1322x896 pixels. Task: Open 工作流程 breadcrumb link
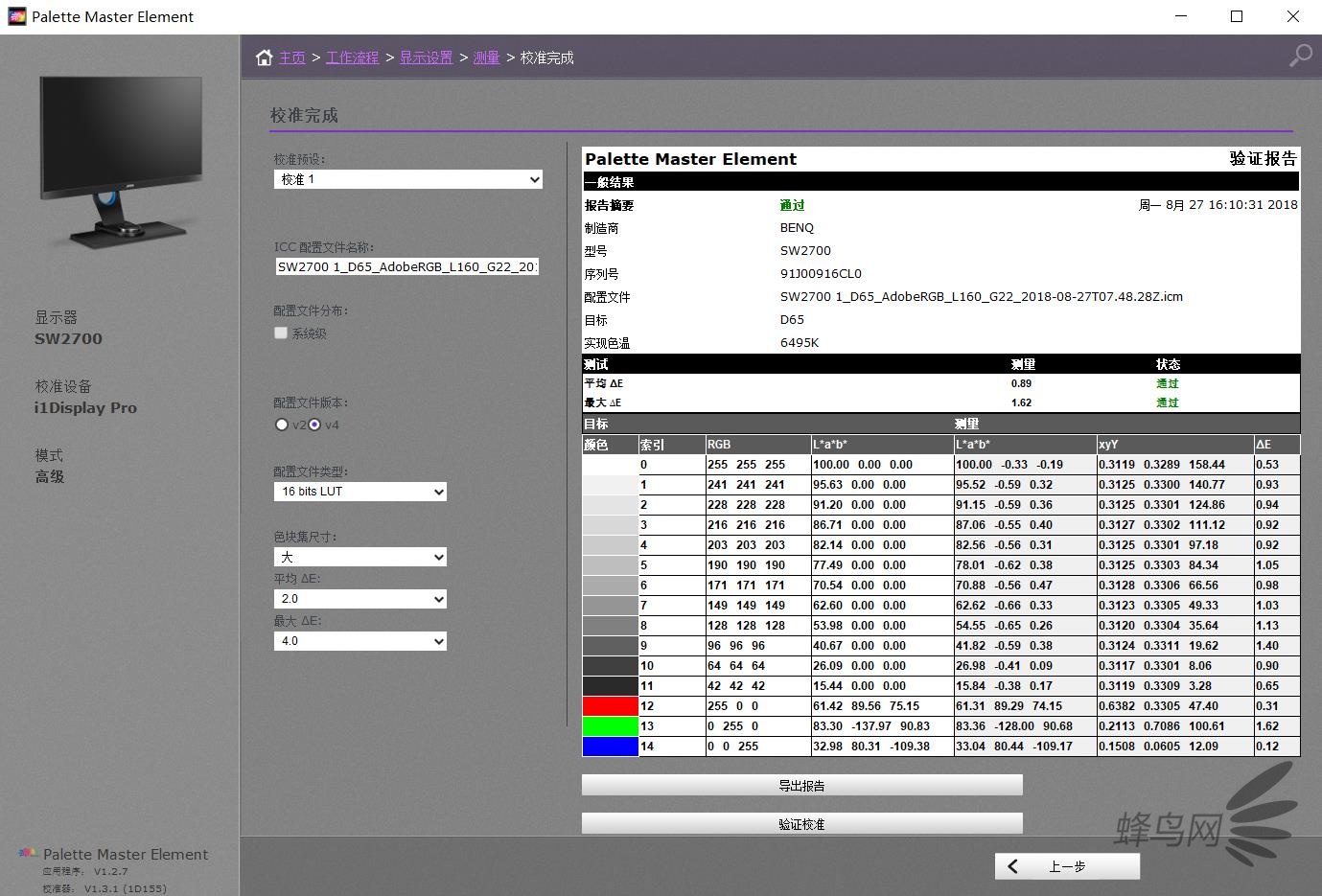(352, 57)
